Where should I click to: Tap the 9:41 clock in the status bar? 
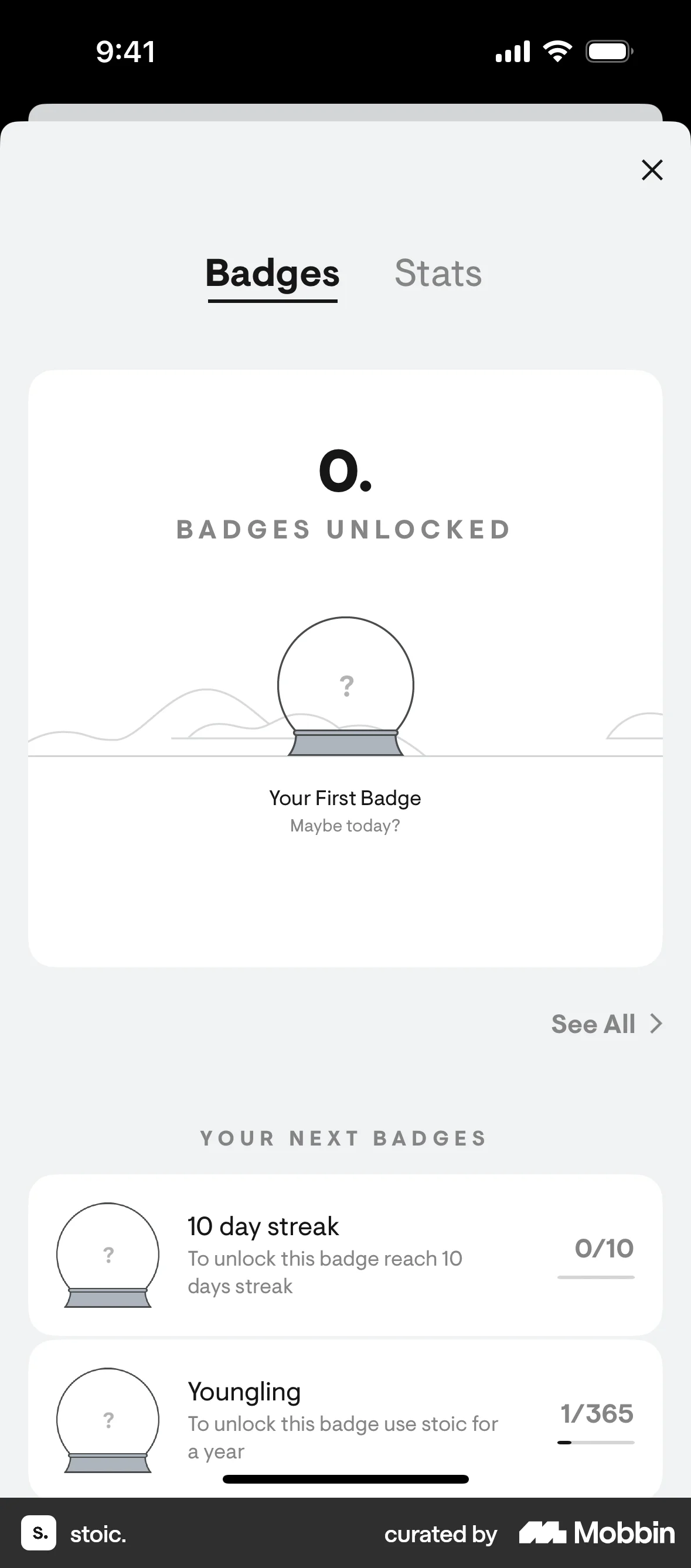point(127,51)
